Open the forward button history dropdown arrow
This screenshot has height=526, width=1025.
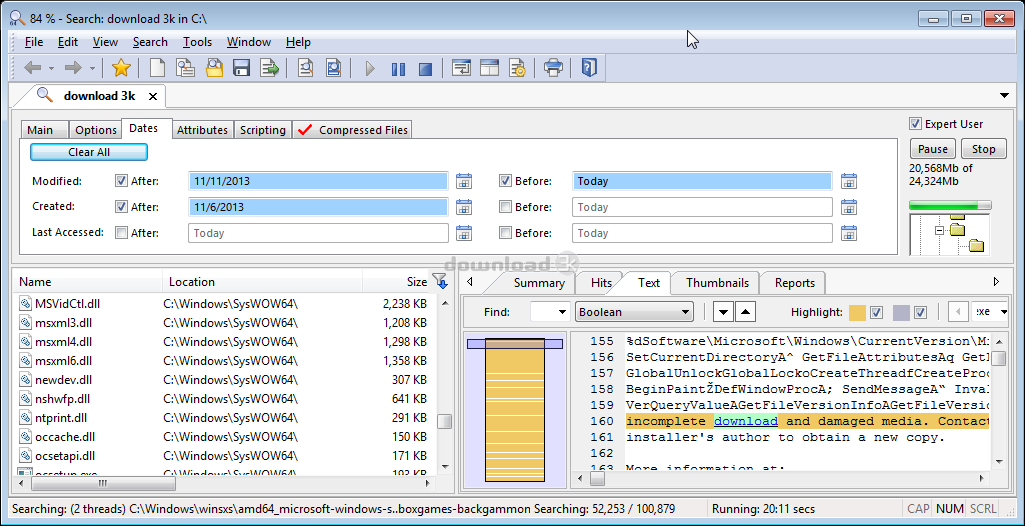tap(92, 68)
